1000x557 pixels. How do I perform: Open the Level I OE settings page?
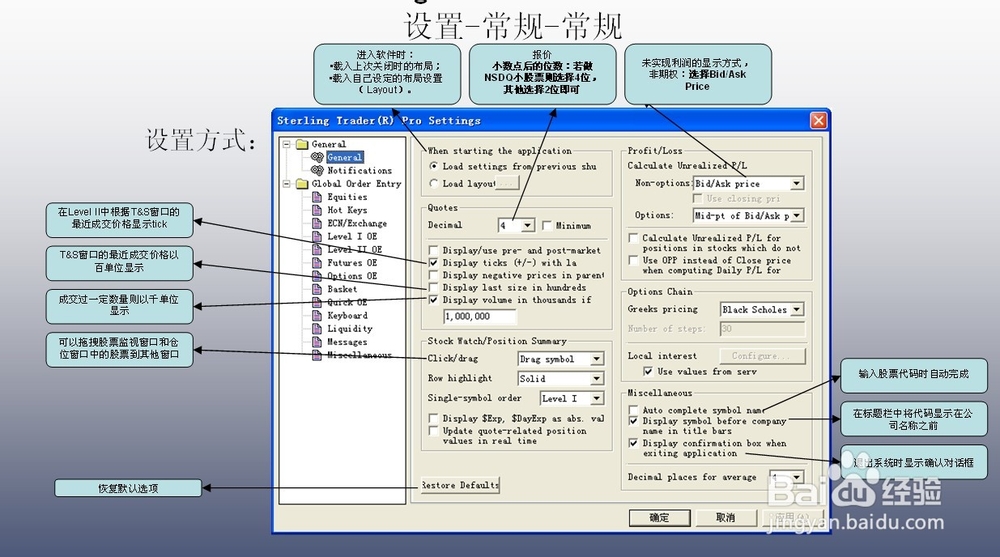click(x=352, y=236)
